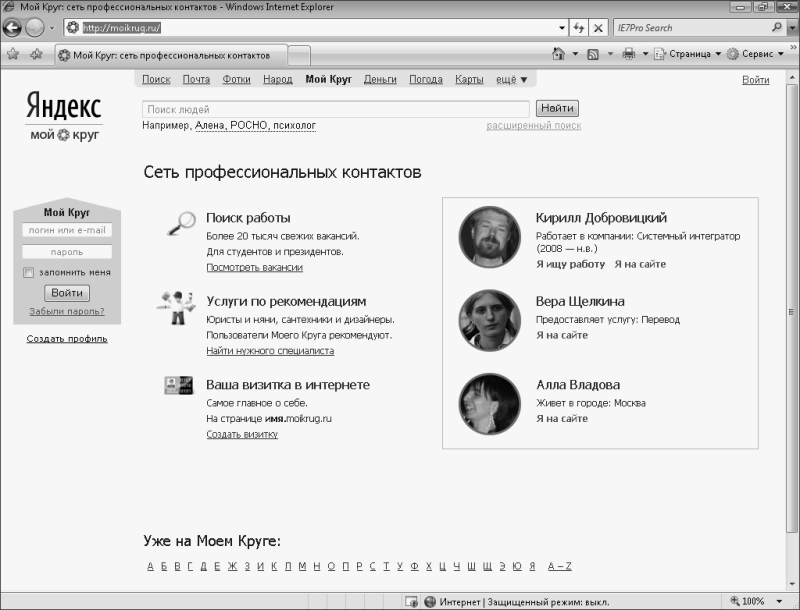Click the пароль field
The image size is (800, 610).
click(x=67, y=252)
